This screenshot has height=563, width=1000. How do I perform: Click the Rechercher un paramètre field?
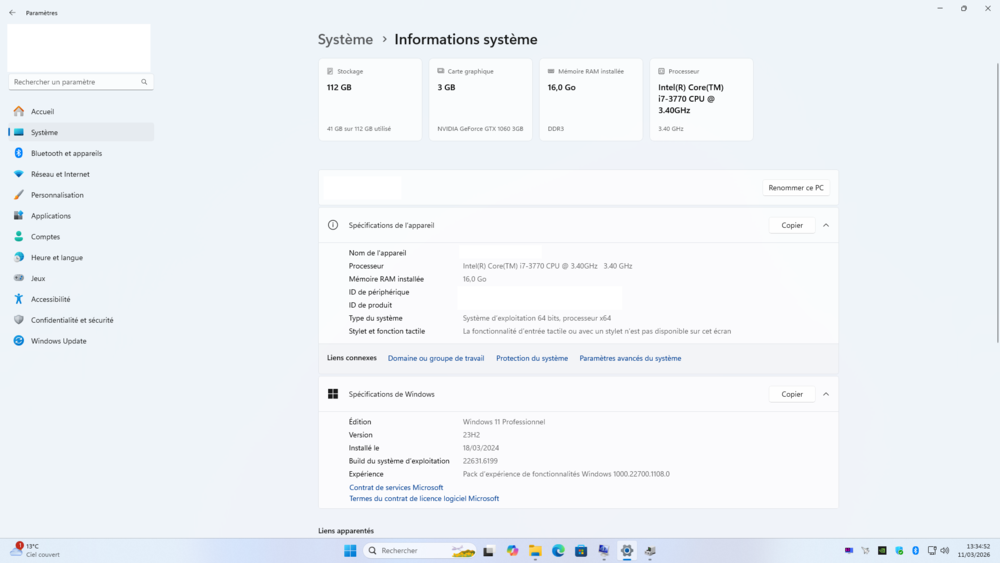(x=75, y=82)
